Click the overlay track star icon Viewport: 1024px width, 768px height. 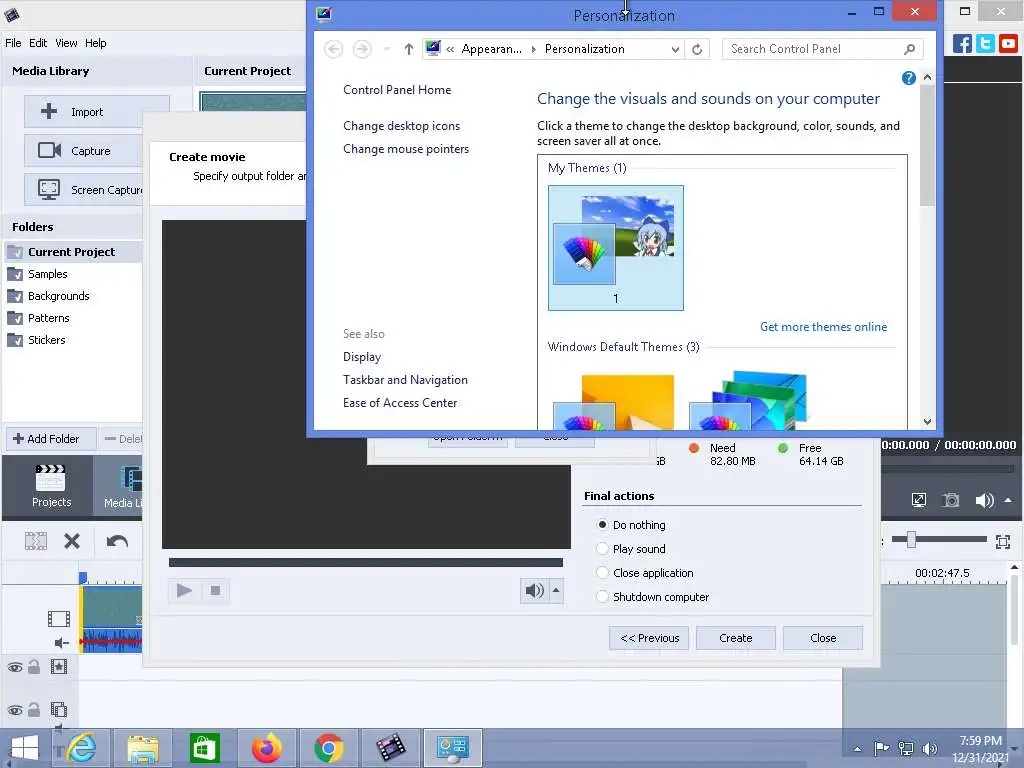[59, 667]
